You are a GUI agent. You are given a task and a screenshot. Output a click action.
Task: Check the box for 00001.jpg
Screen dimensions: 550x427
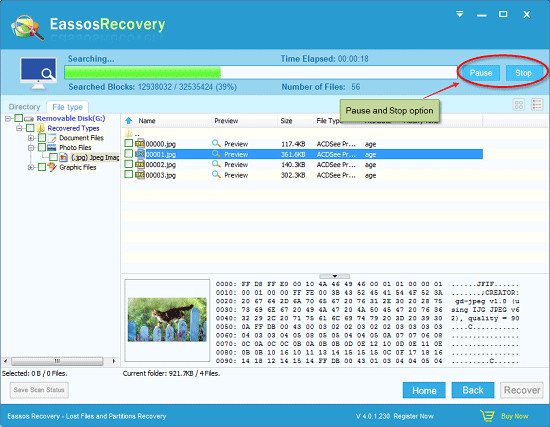pos(129,154)
